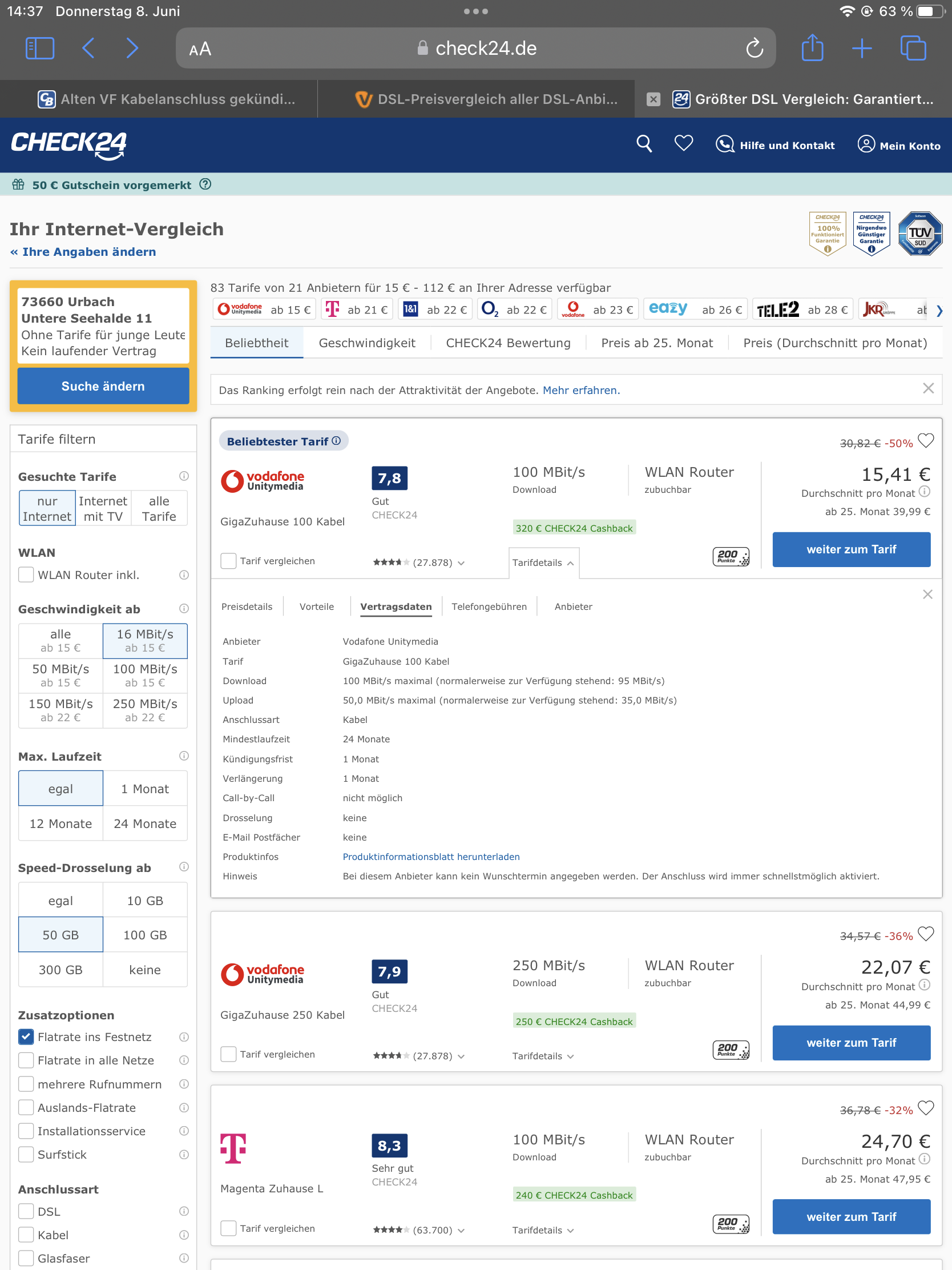Toggle the Safari sidebar icon
This screenshot has width=952, height=1270.
coord(39,48)
